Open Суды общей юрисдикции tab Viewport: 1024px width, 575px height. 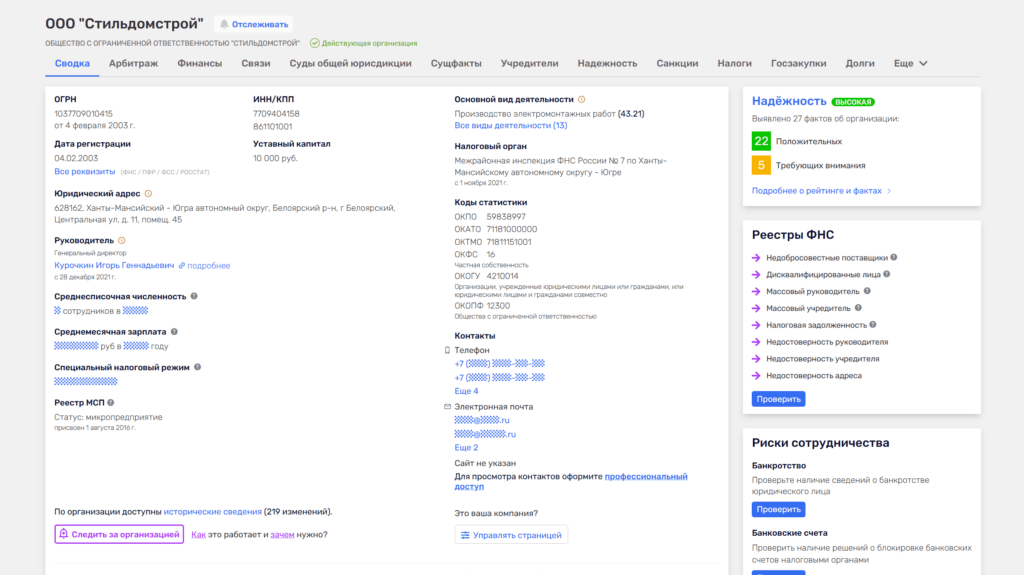click(x=351, y=63)
